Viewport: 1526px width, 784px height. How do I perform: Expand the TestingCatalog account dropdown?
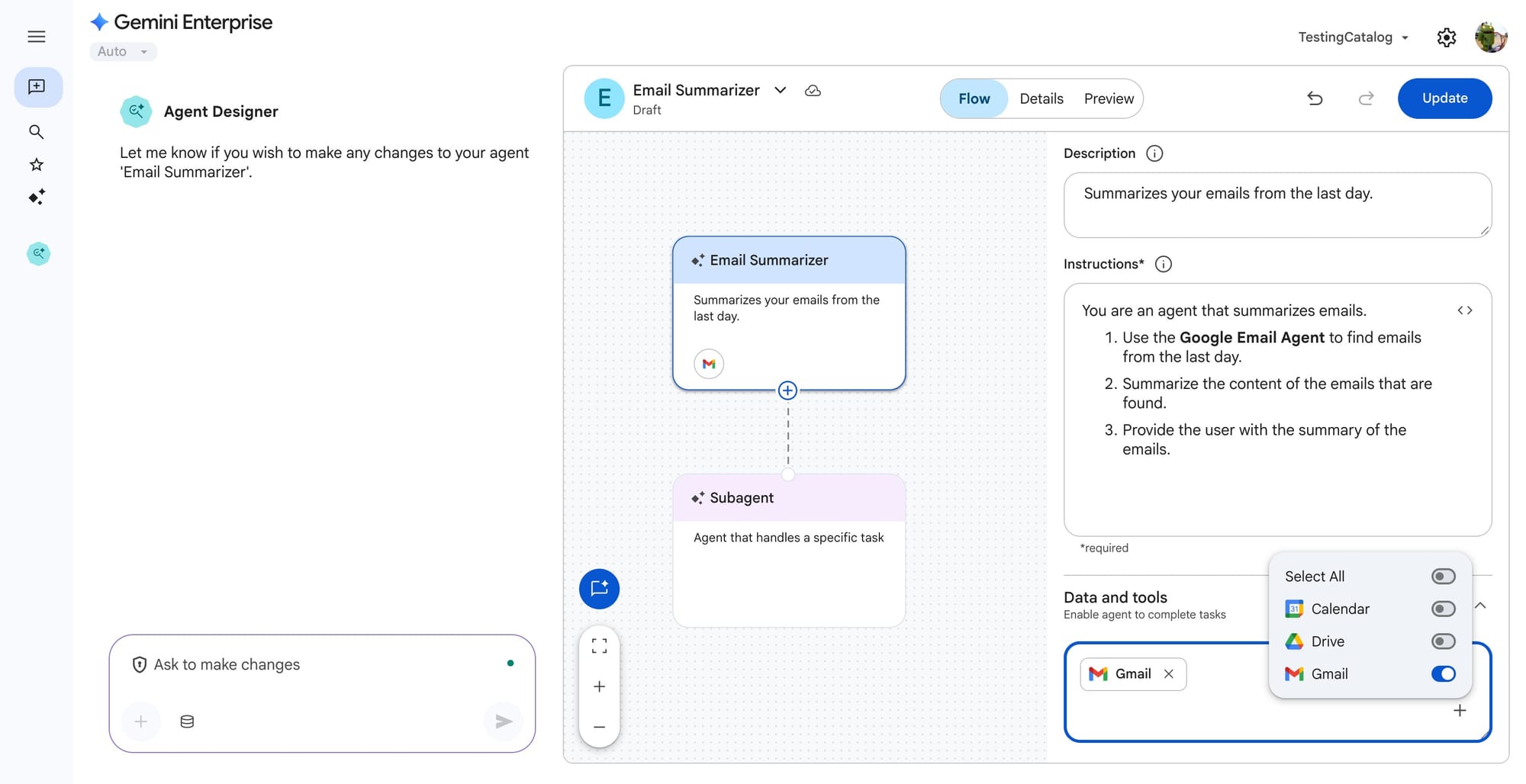[1353, 37]
